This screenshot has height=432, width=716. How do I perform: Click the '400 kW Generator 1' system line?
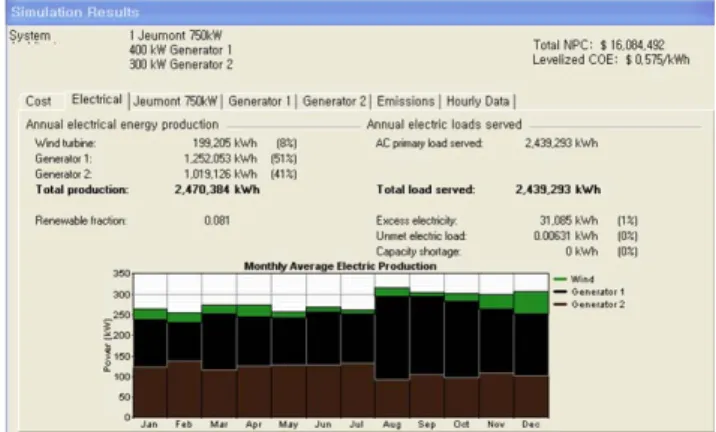click(181, 50)
